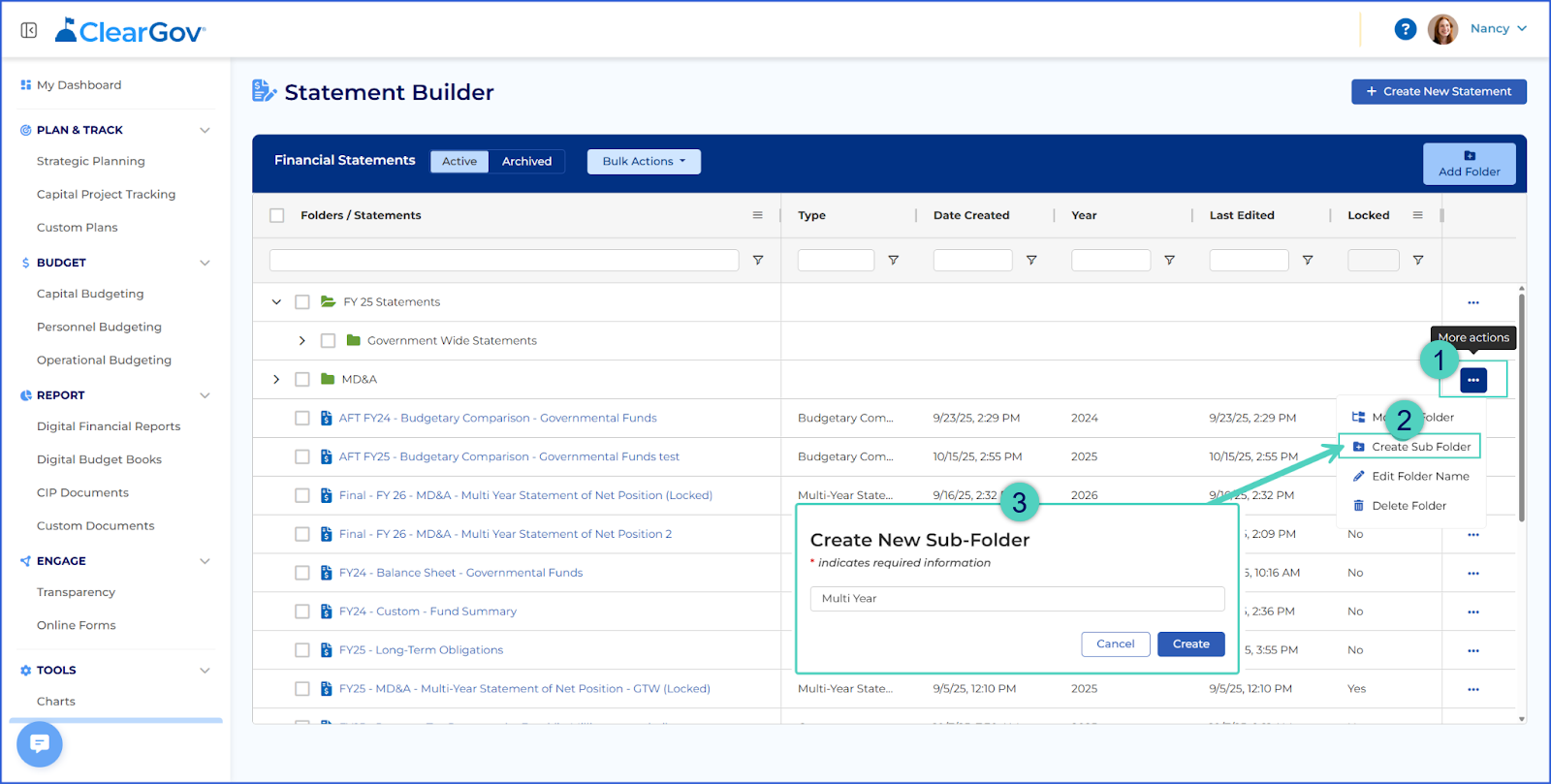
Task: Click the Add Folder icon button
Action: pos(1470,164)
